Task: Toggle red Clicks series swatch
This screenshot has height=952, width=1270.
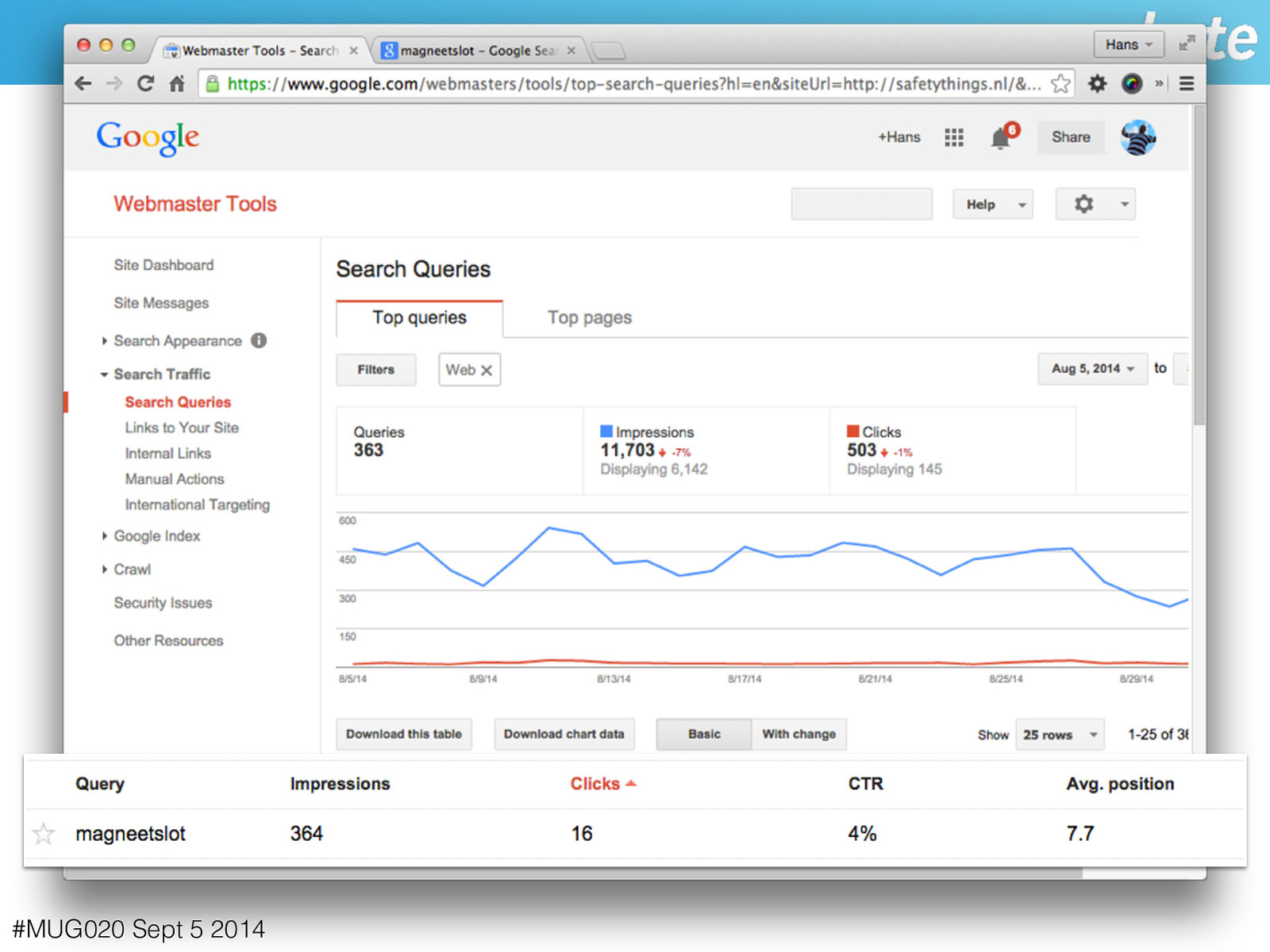Action: [853, 431]
